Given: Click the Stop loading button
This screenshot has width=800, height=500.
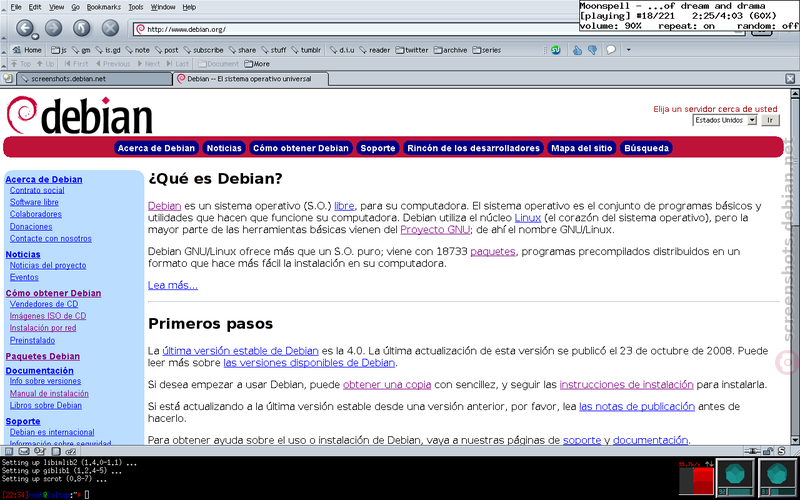Looking at the screenshot, I should 110,28.
